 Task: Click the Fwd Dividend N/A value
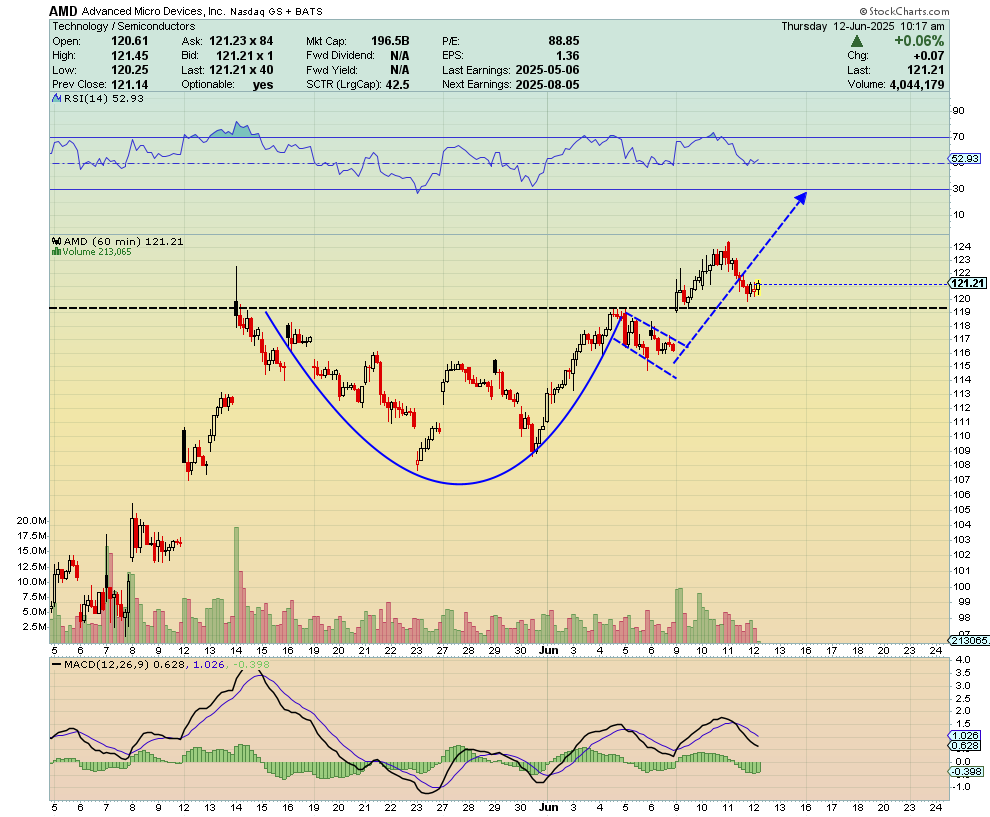(x=400, y=56)
